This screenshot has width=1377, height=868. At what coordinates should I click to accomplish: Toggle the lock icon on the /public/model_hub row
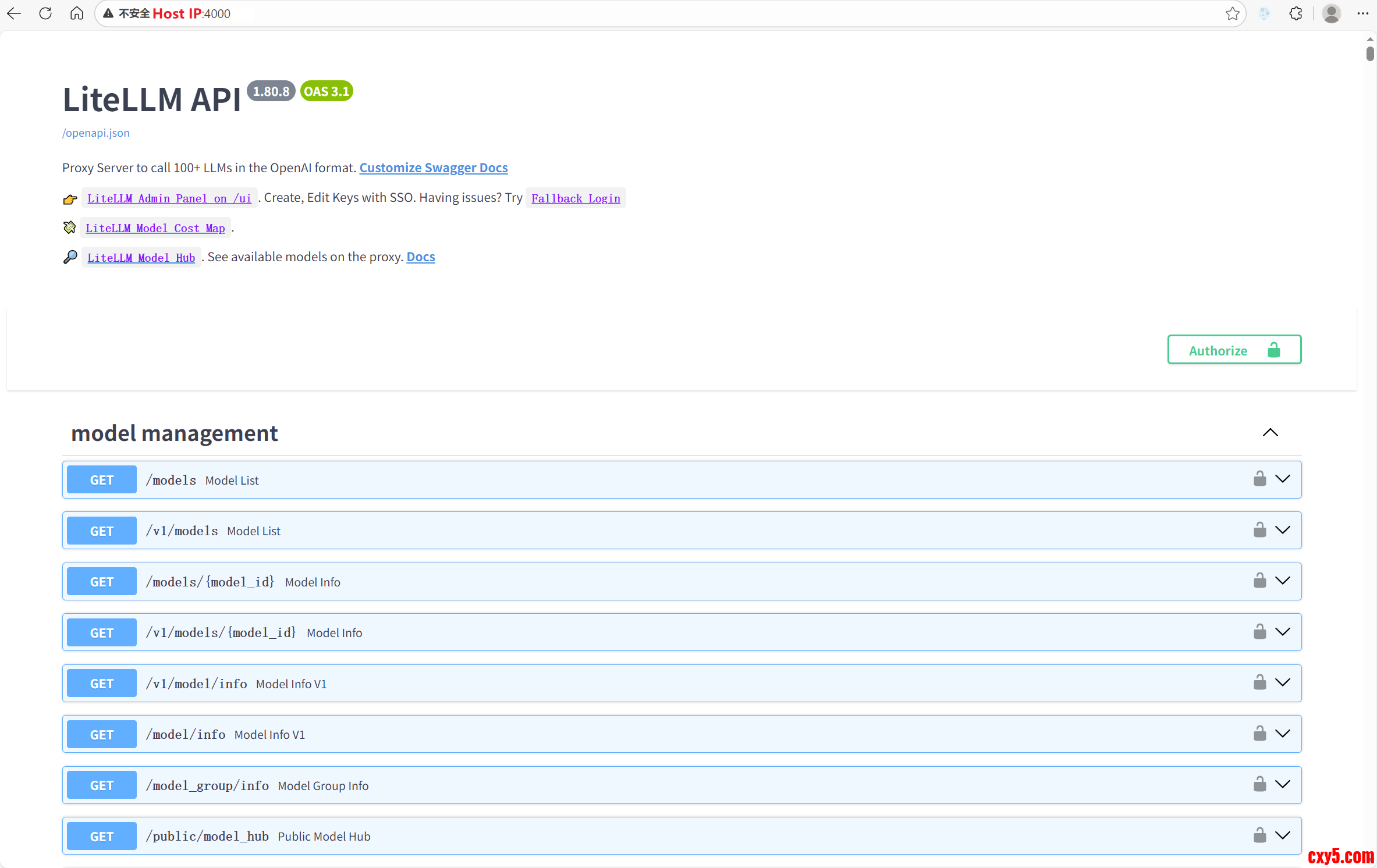click(1259, 835)
